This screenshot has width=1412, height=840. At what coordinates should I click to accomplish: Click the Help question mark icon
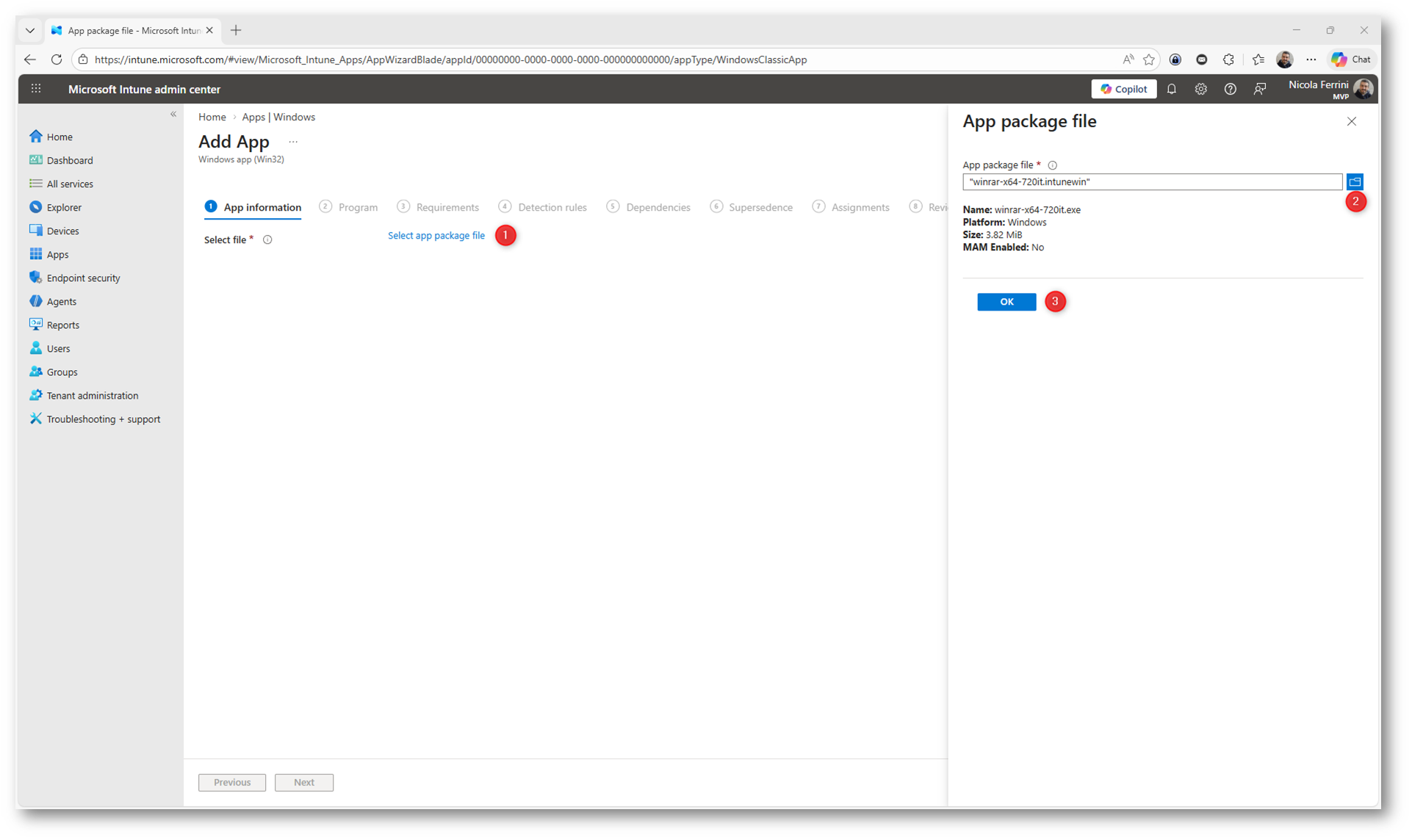pyautogui.click(x=1230, y=89)
